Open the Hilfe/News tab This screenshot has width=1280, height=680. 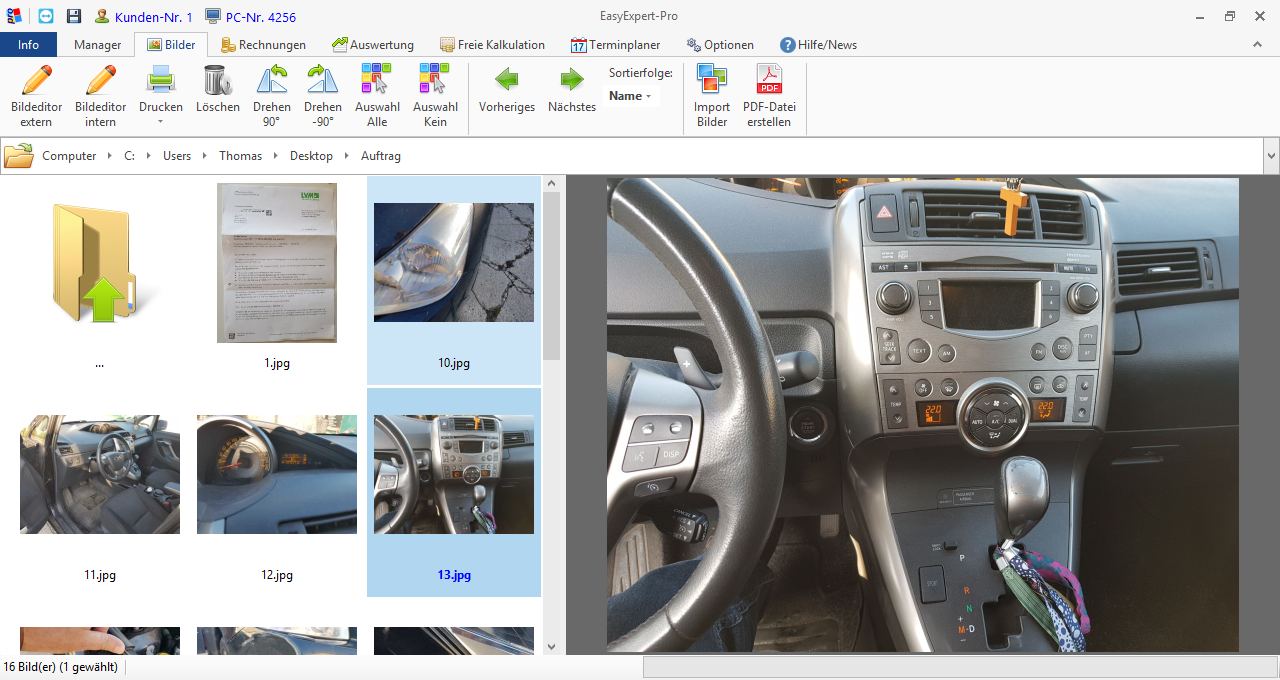click(x=819, y=45)
